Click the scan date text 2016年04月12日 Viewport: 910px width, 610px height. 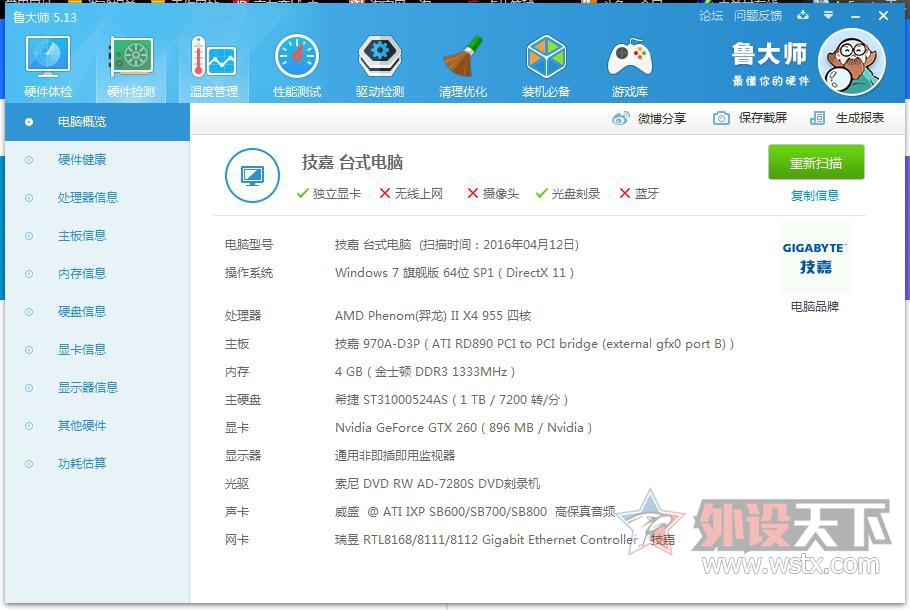tap(528, 244)
